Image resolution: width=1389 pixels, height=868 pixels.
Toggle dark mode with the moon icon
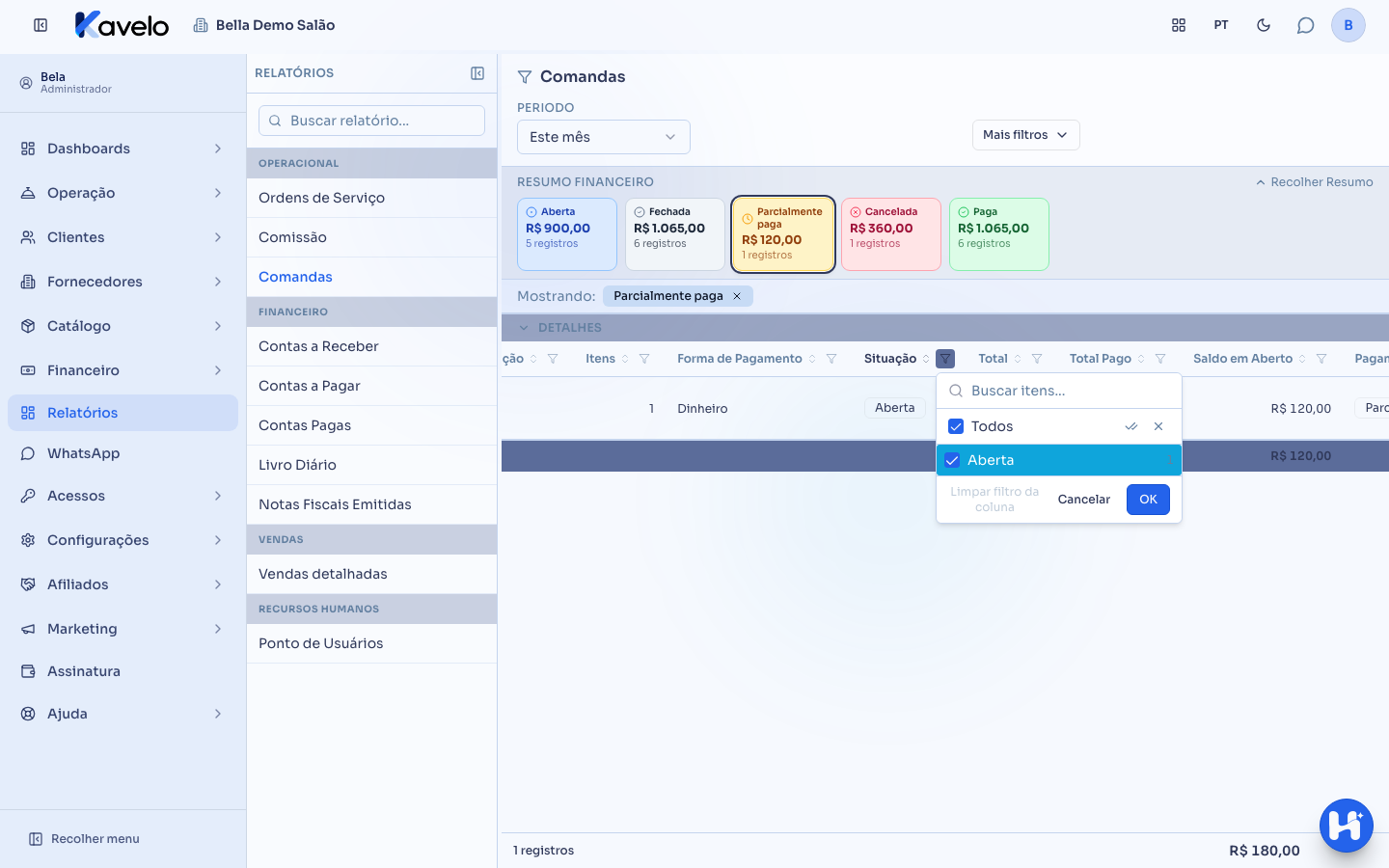(1264, 25)
